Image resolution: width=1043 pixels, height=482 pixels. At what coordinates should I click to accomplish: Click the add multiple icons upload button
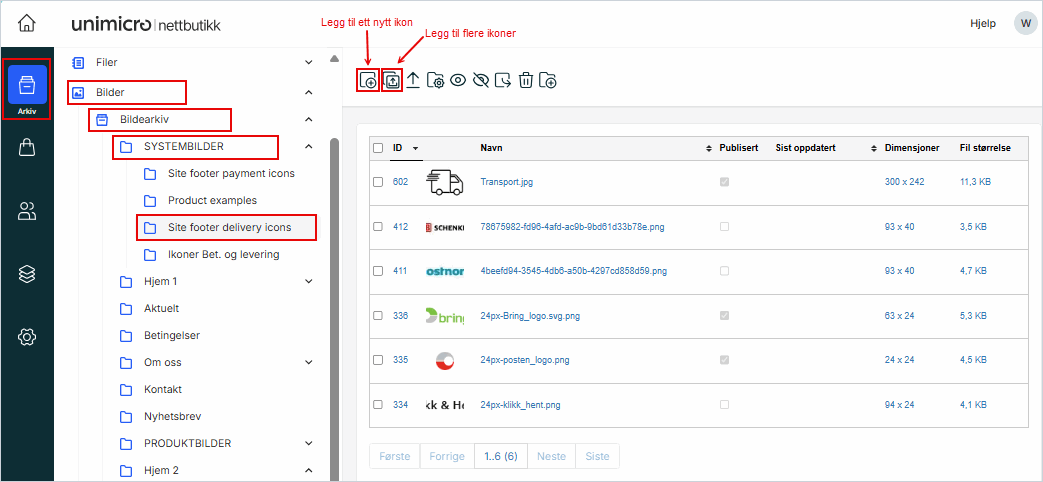[x=392, y=81]
